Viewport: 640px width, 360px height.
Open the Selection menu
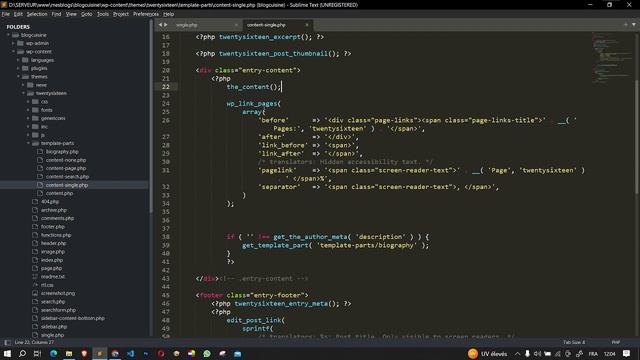click(37, 14)
